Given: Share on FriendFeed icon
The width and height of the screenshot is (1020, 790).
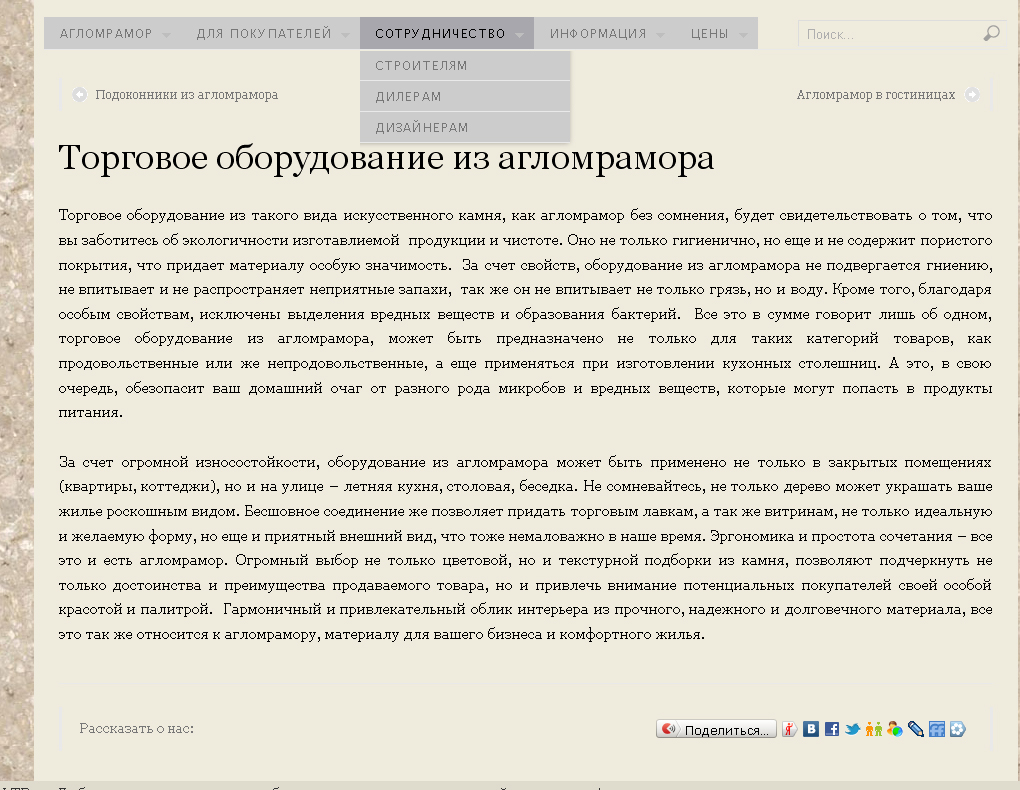Looking at the screenshot, I should (x=937, y=729).
